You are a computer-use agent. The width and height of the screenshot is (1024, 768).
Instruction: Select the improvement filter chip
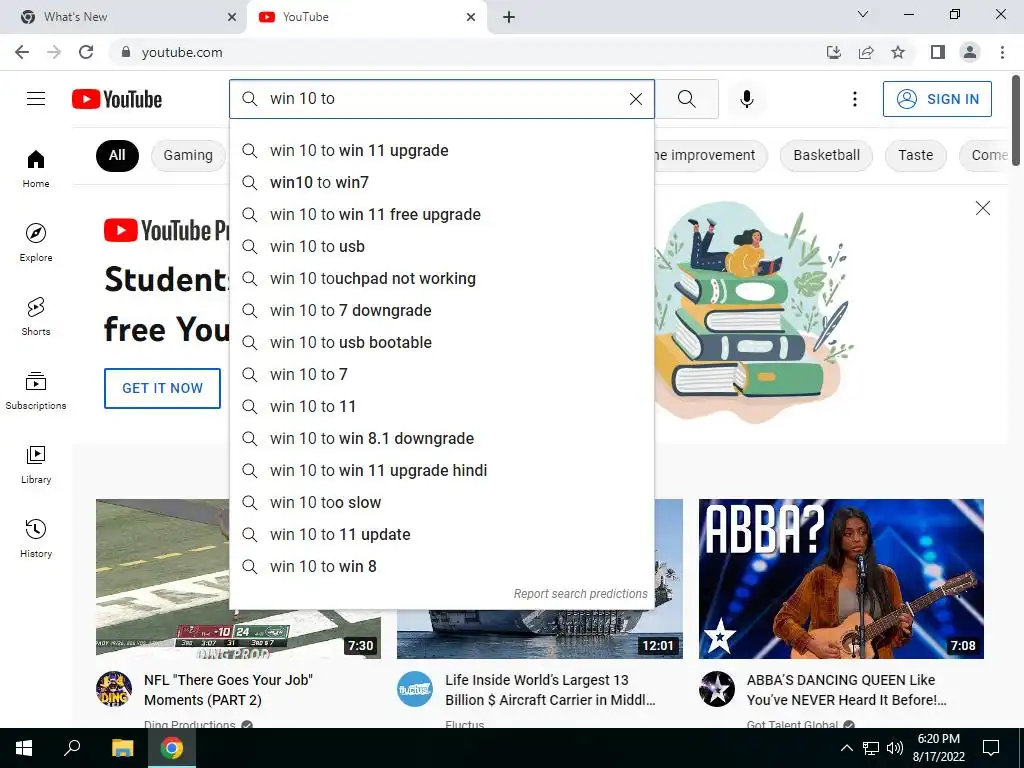[x=711, y=155]
